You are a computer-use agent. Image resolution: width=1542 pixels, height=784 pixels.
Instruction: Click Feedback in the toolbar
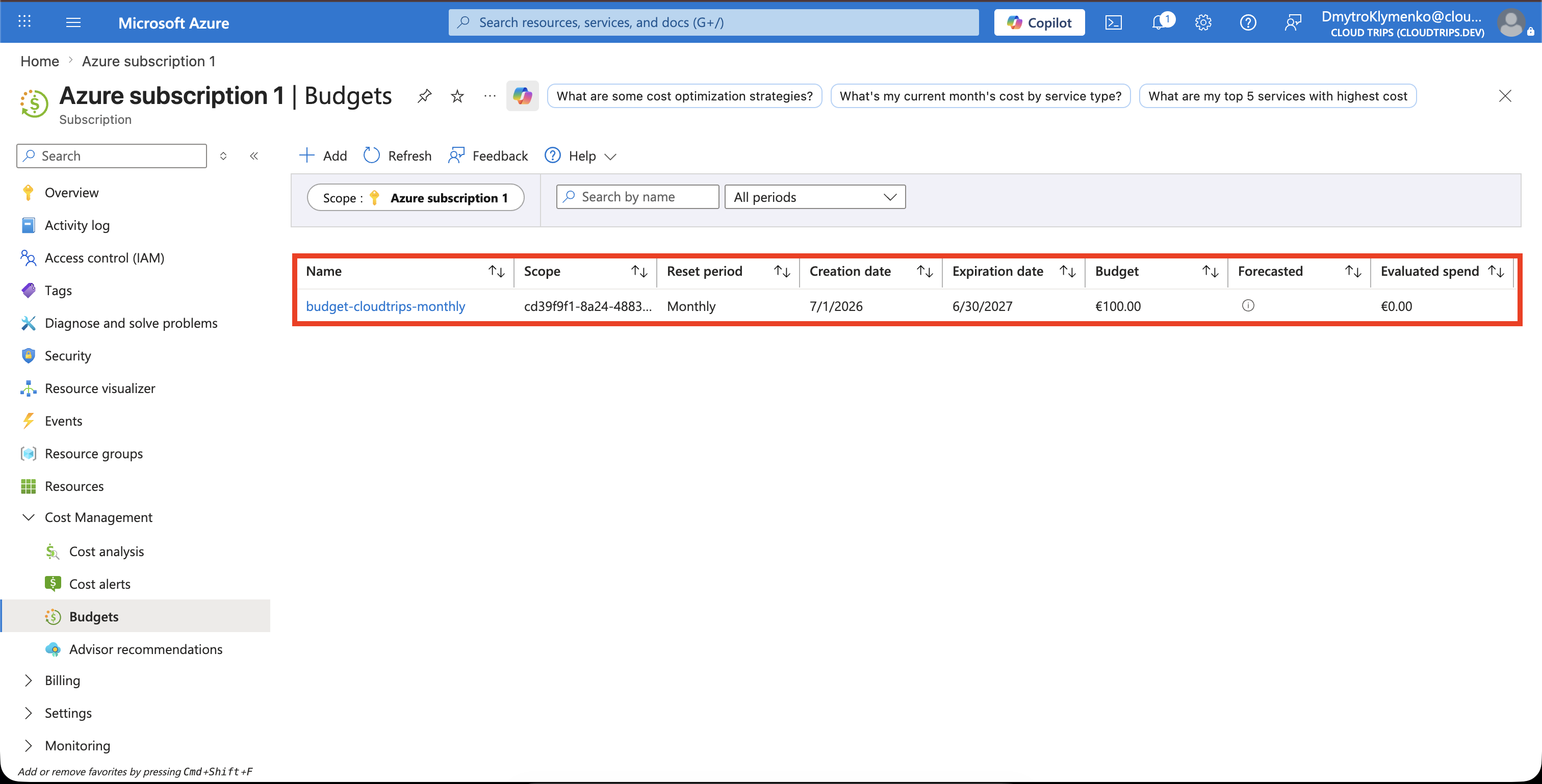(488, 156)
